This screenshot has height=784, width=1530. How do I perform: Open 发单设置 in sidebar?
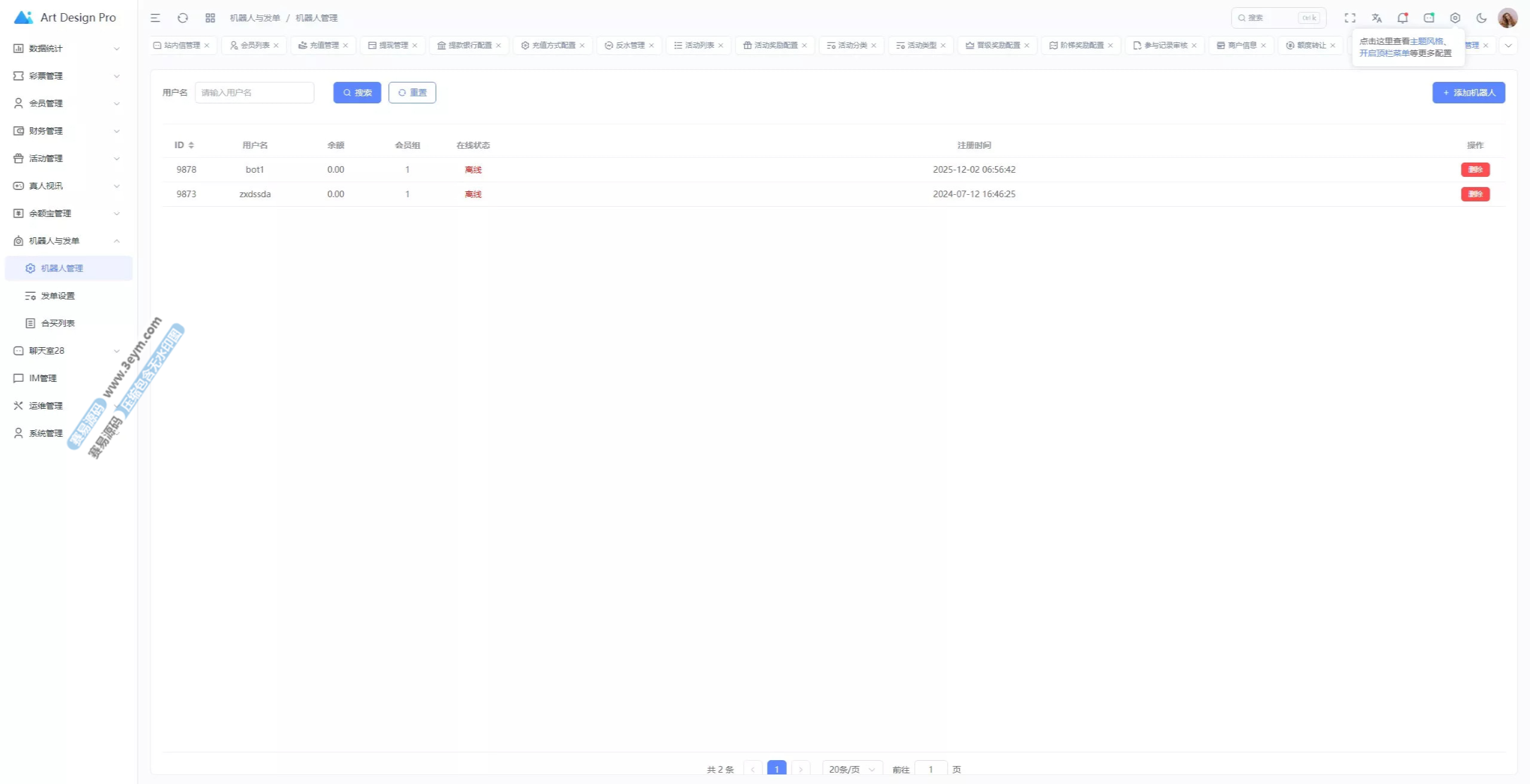58,296
